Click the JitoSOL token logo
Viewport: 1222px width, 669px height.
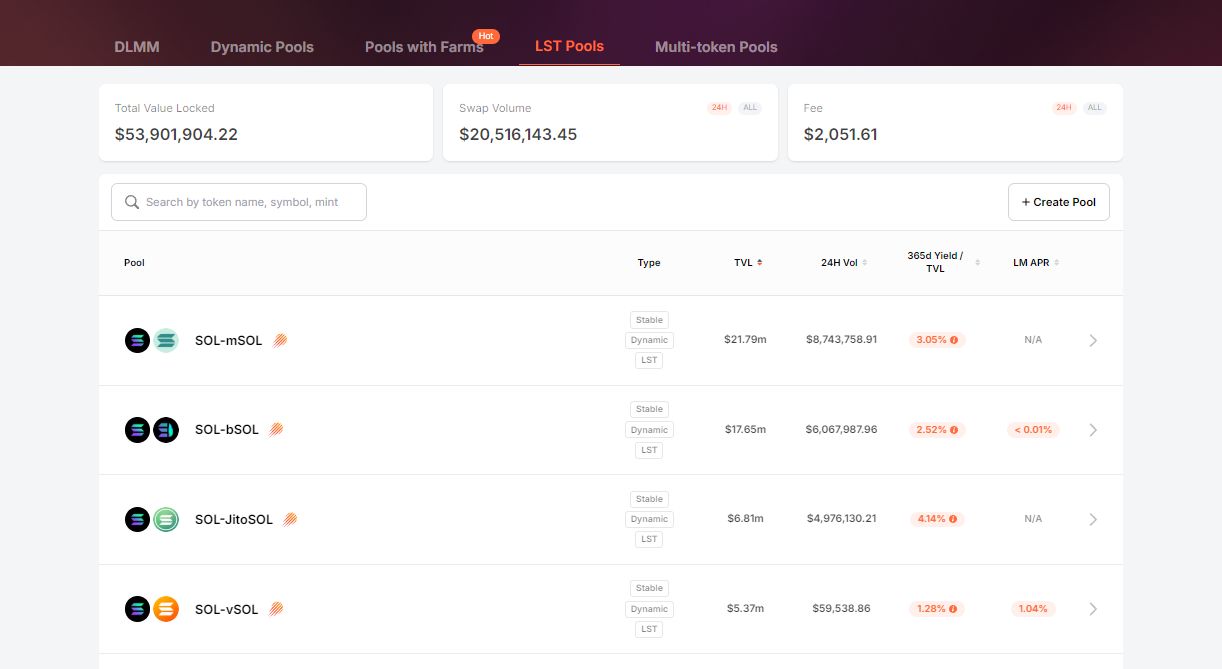(x=166, y=519)
